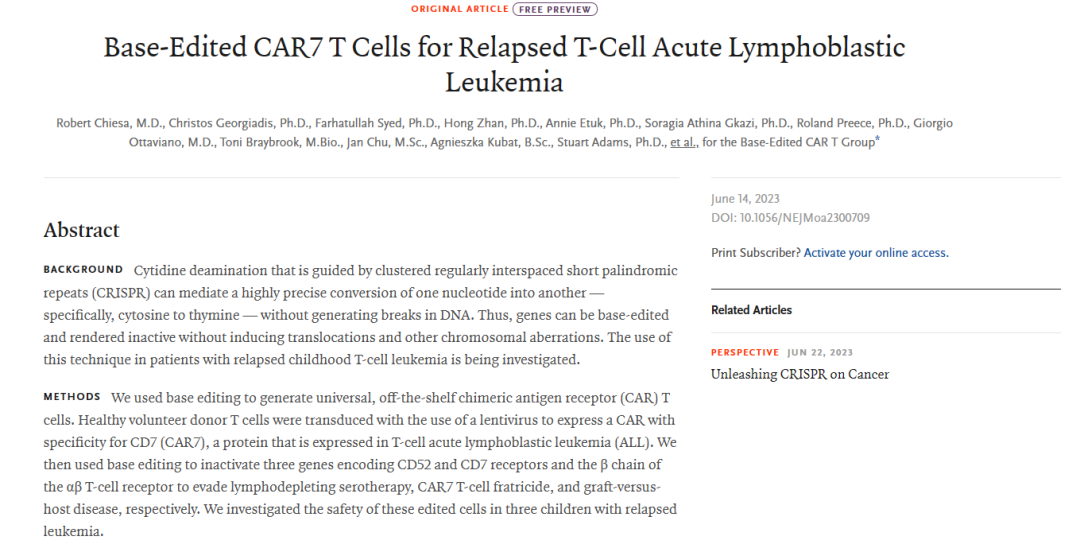The width and height of the screenshot is (1080, 548).
Task: Click Activate your online access link
Action: pyautogui.click(x=876, y=253)
